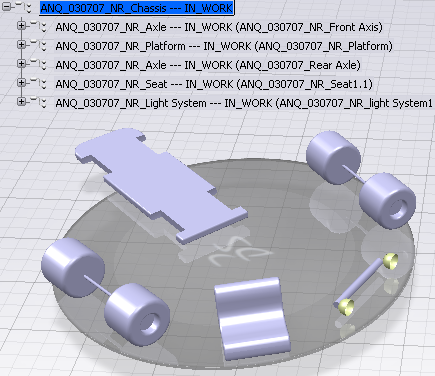
Task: Select the ANQ_030707_NR_Platform tree entry
Action: point(224,46)
